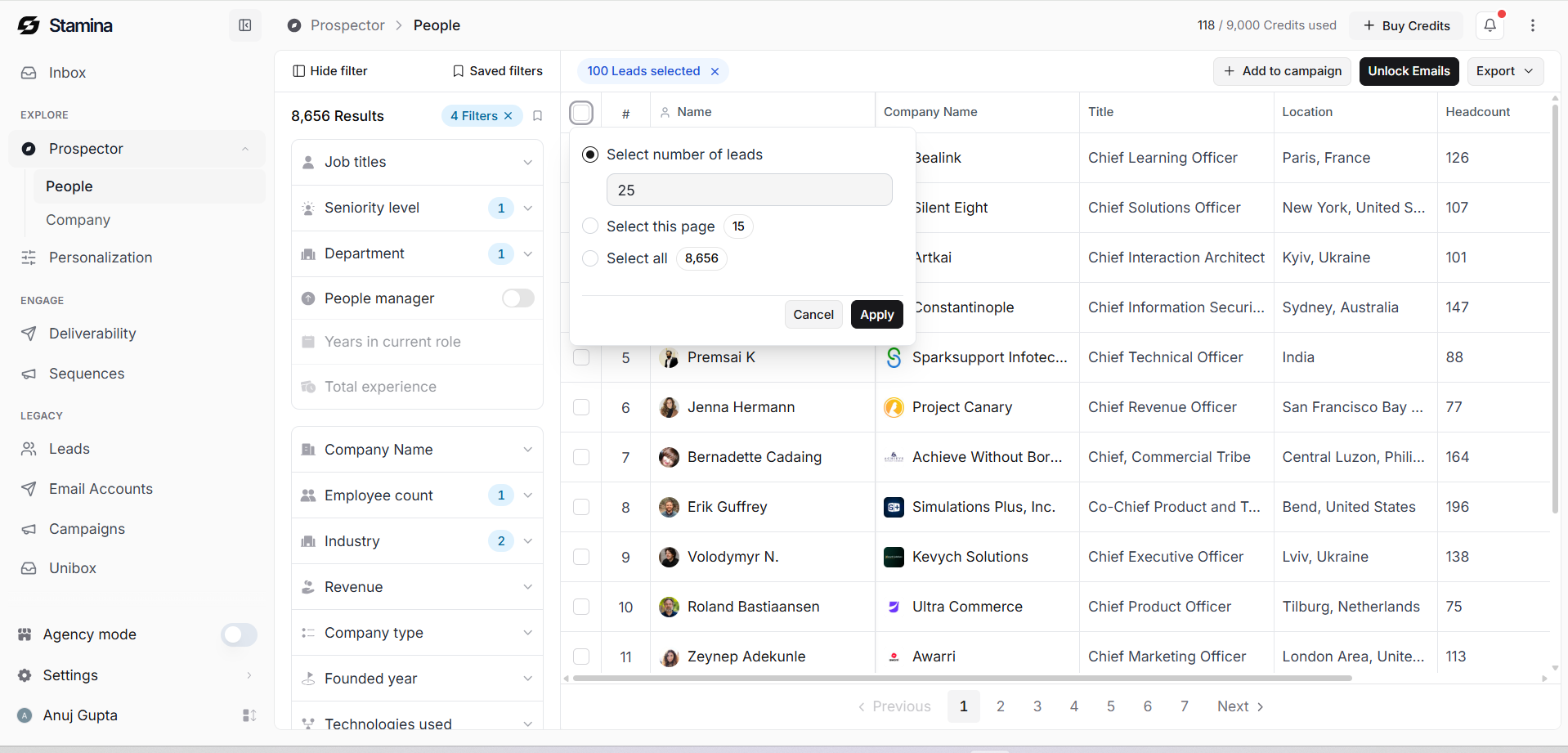Enable the People manager toggle
The image size is (1568, 753).
point(518,298)
